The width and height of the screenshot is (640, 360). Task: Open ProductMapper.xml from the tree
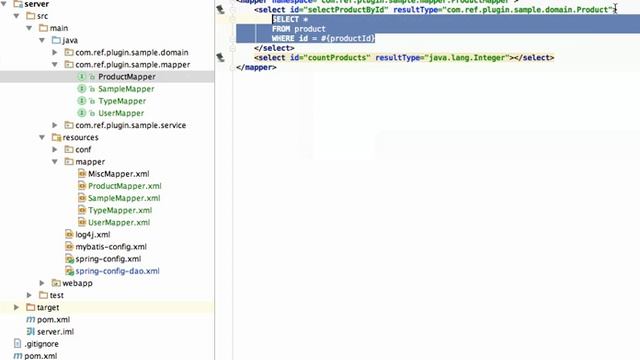125,186
